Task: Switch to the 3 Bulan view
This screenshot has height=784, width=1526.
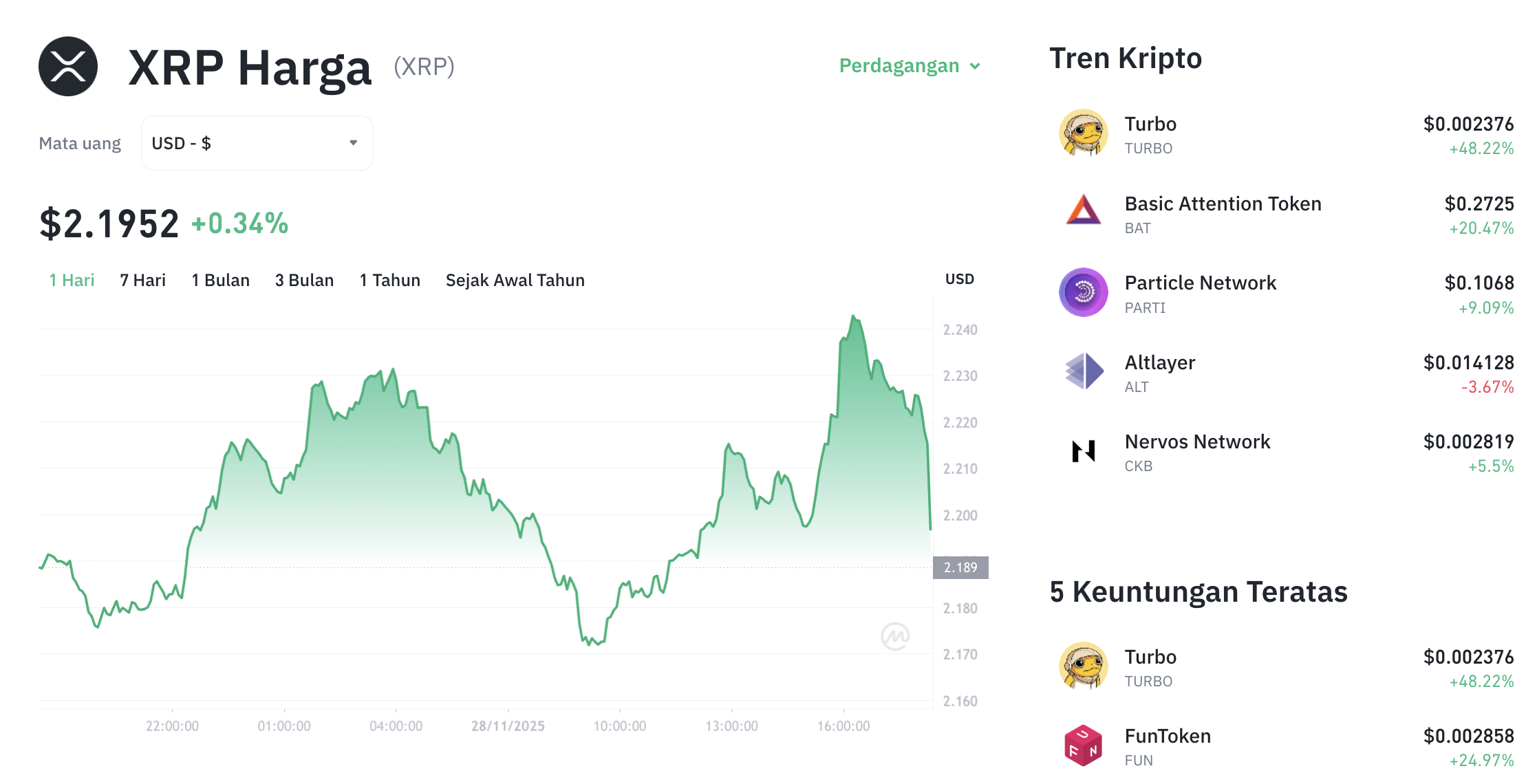Action: 303,279
